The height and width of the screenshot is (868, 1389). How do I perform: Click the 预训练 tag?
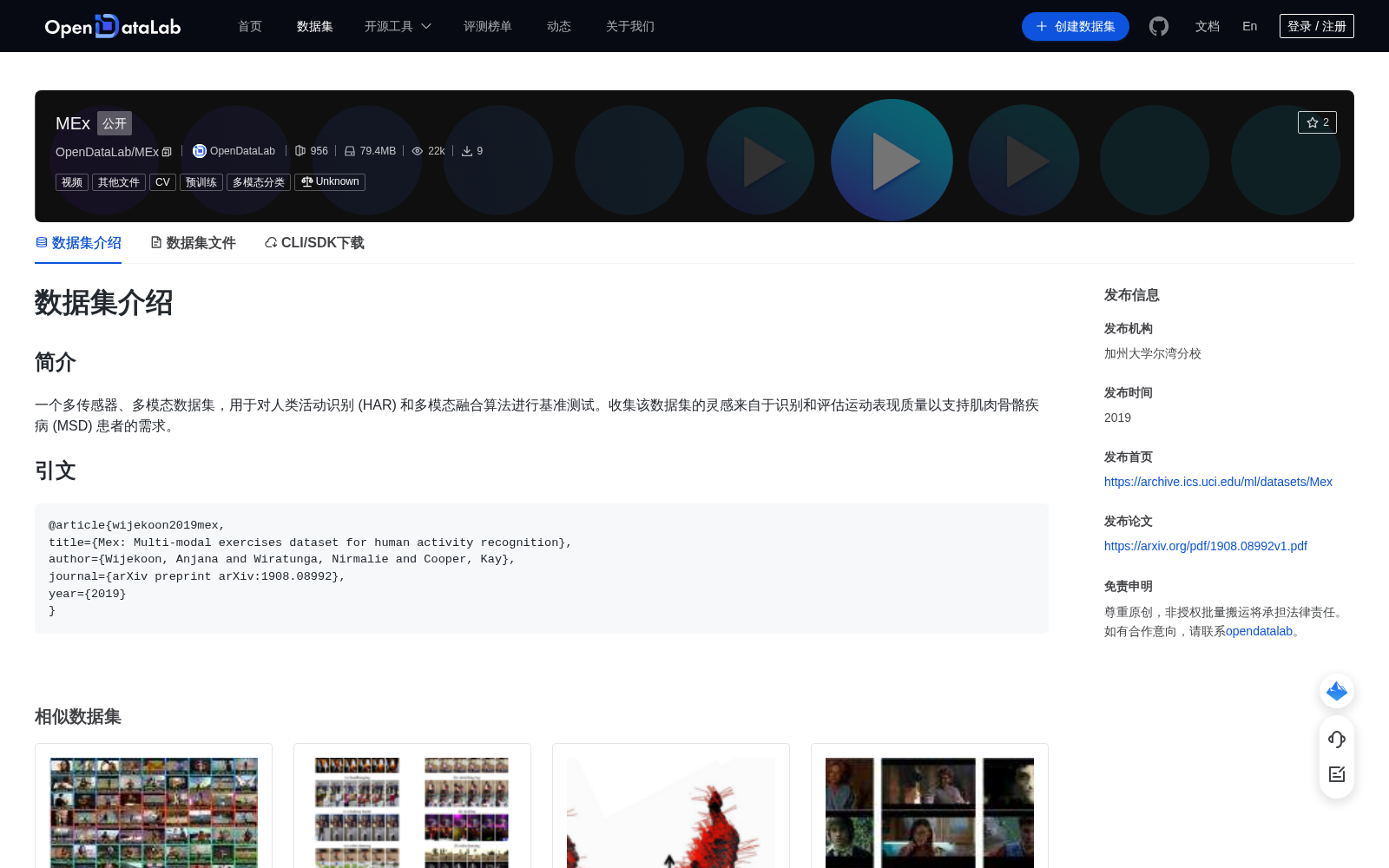[201, 182]
